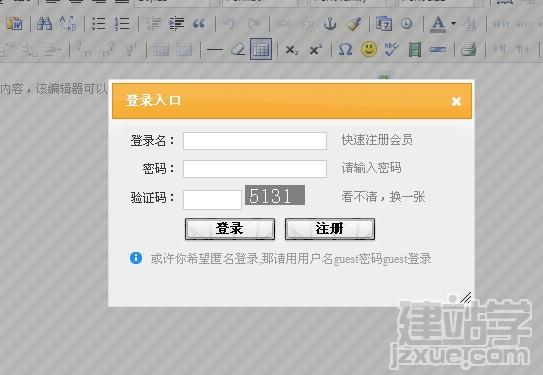Insert current date with the calendar icon
The height and width of the screenshot is (375, 543).
pyautogui.click(x=384, y=24)
